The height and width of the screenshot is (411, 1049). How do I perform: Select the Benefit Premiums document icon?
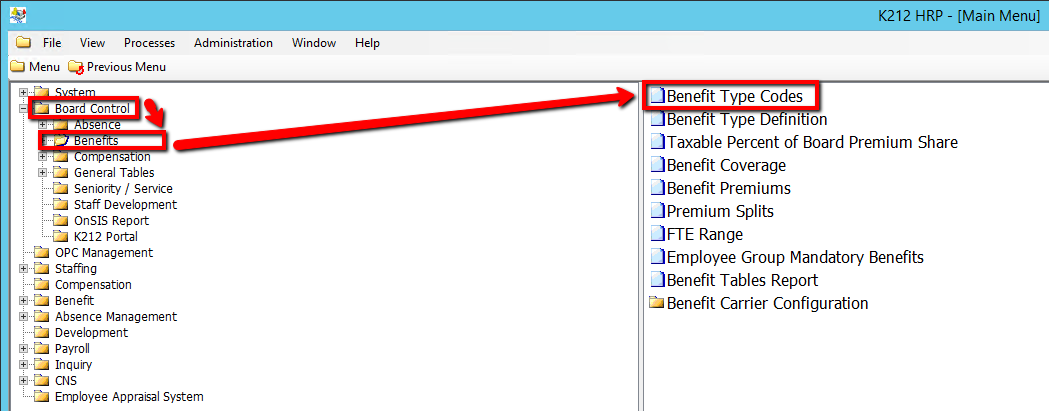pyautogui.click(x=657, y=188)
